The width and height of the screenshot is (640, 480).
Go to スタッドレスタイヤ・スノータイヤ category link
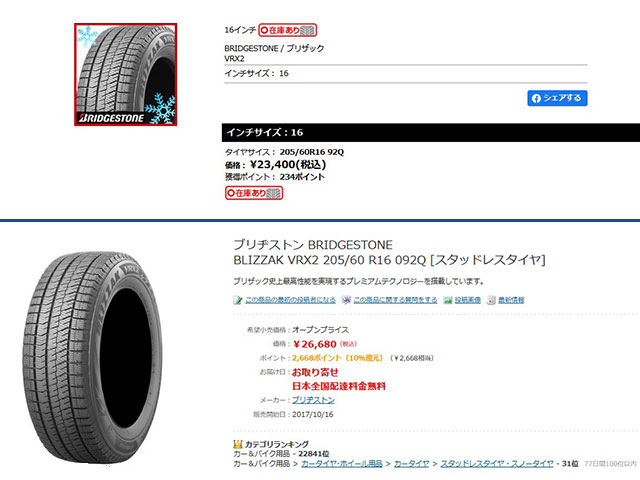(x=497, y=464)
